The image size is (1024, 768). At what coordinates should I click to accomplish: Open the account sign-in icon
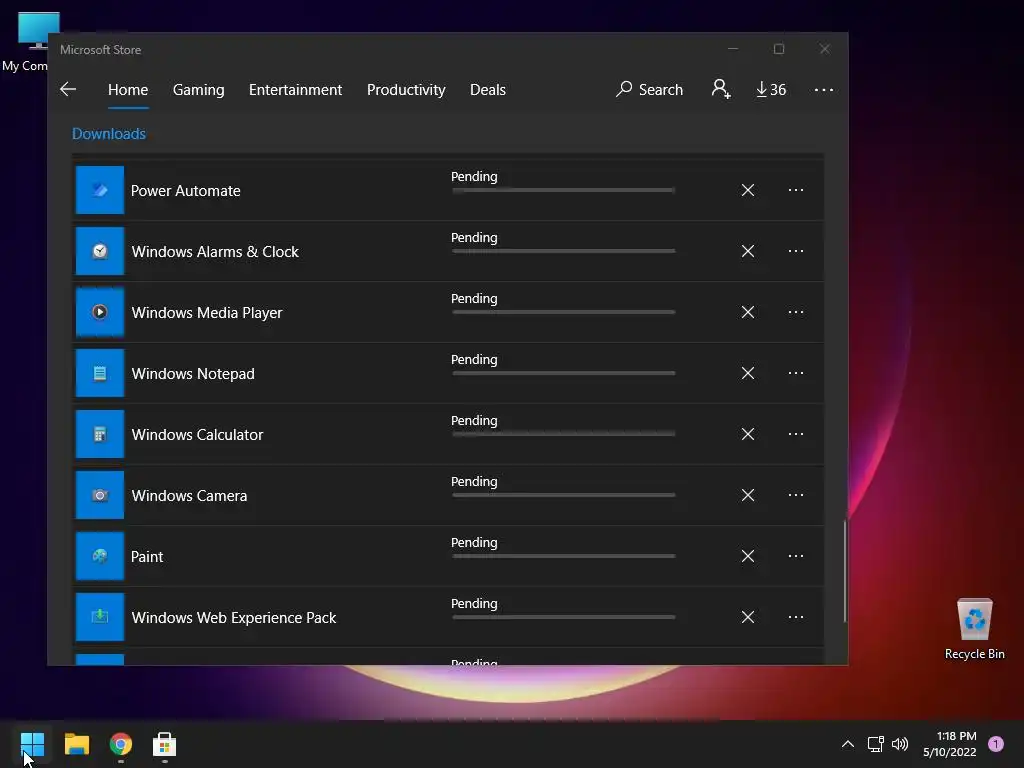coord(721,89)
